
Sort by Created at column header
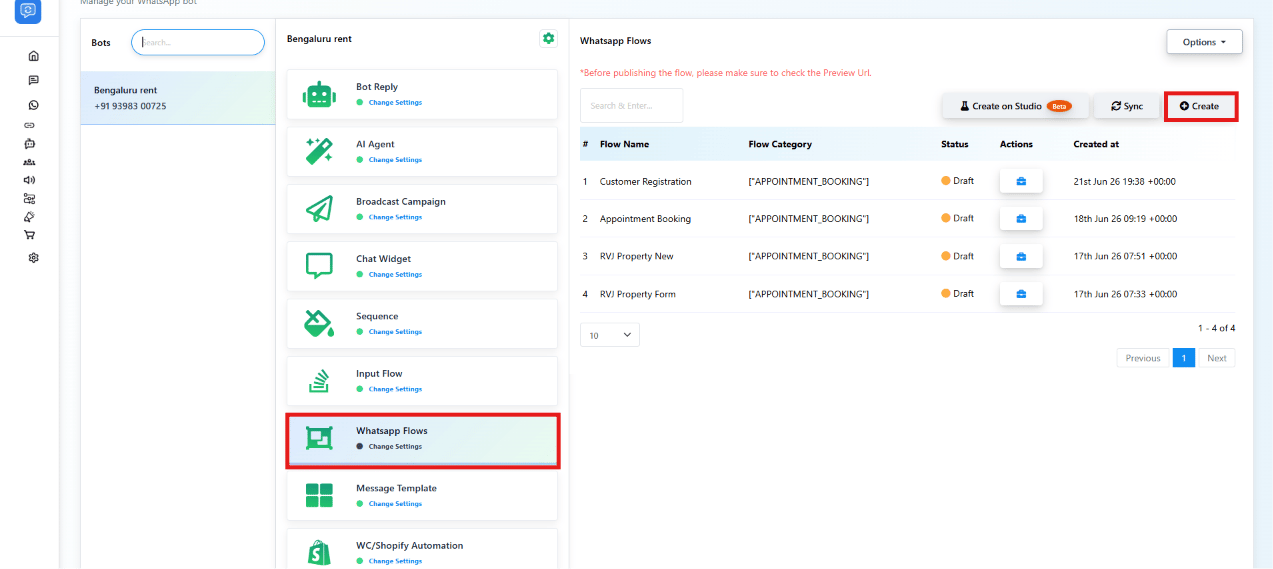[x=1096, y=144]
